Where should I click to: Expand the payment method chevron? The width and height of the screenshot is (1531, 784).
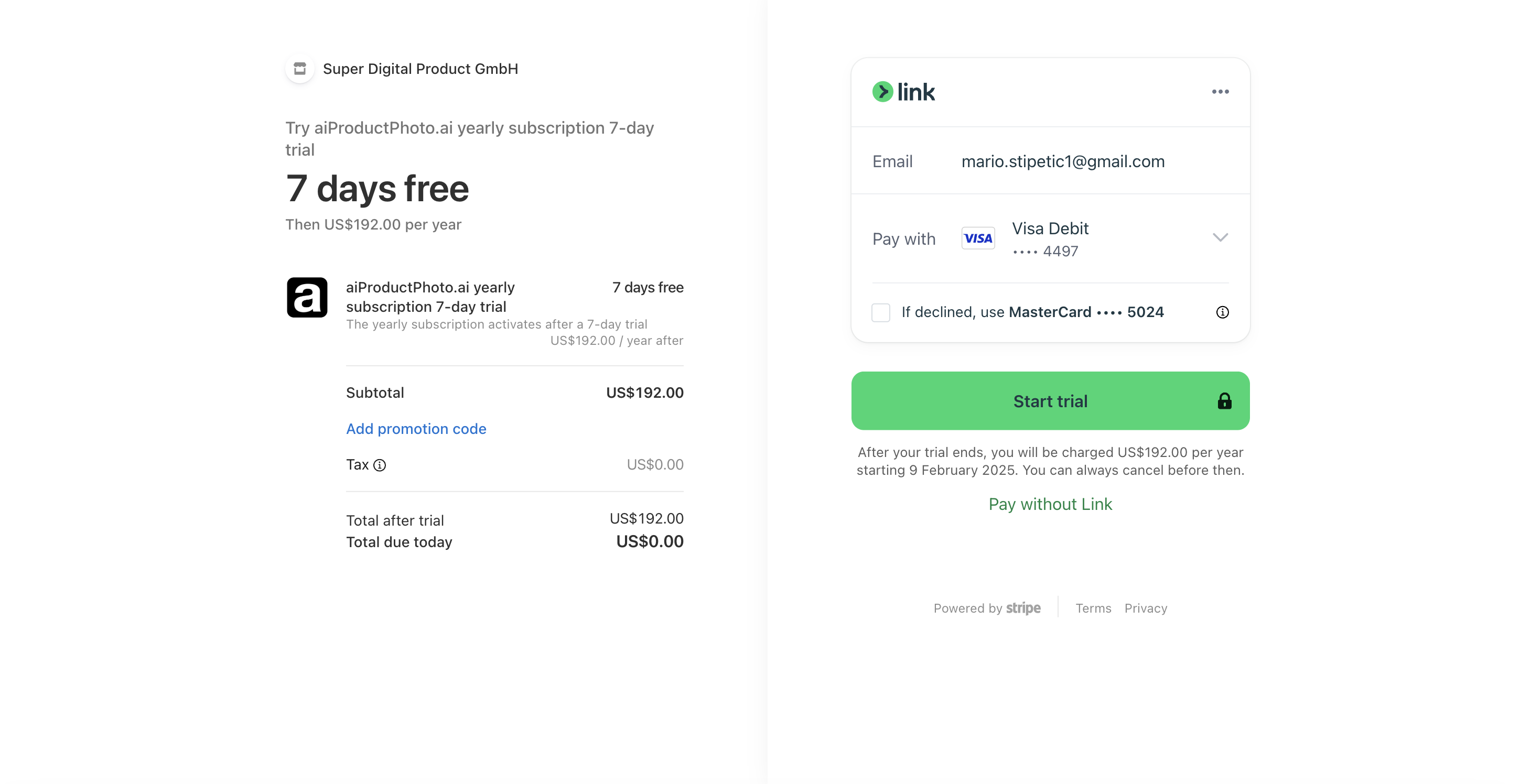(x=1220, y=237)
